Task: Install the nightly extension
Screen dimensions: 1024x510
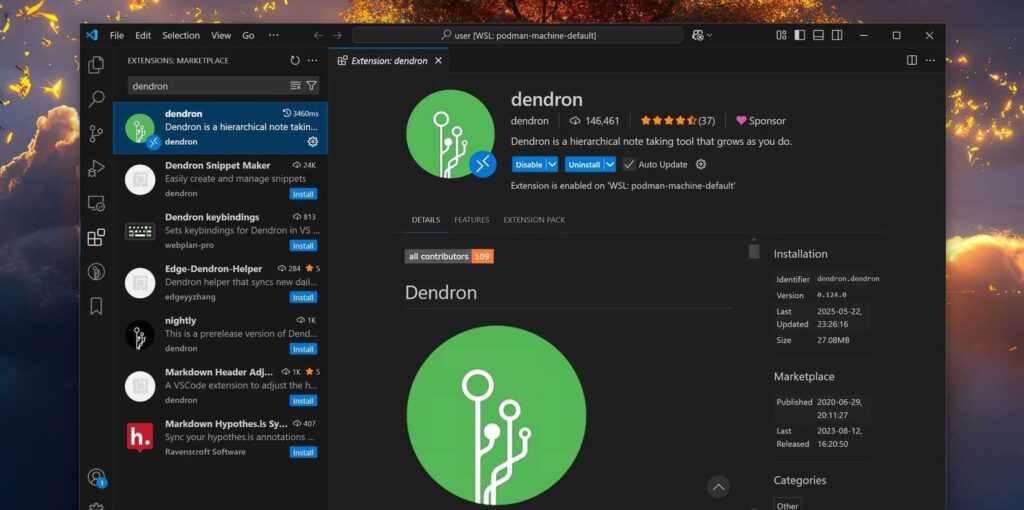Action: click(x=303, y=349)
